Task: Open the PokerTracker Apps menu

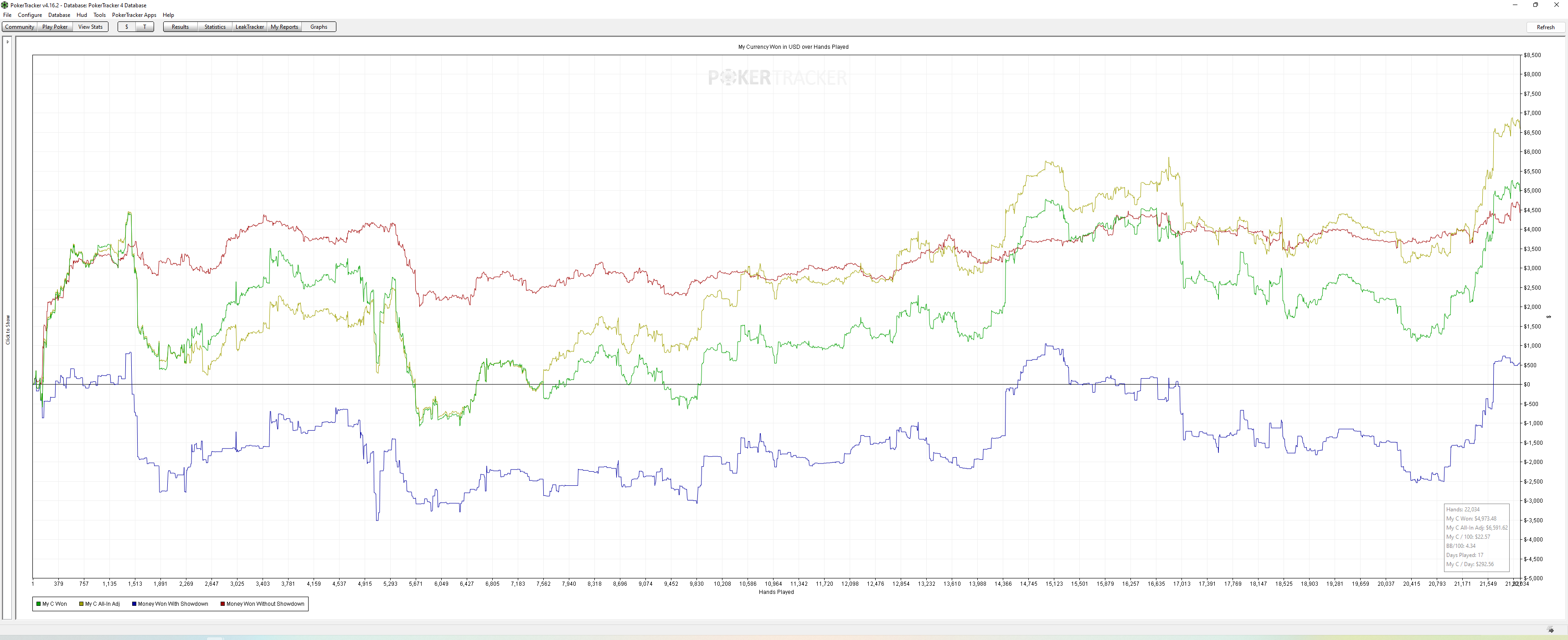Action: 134,15
